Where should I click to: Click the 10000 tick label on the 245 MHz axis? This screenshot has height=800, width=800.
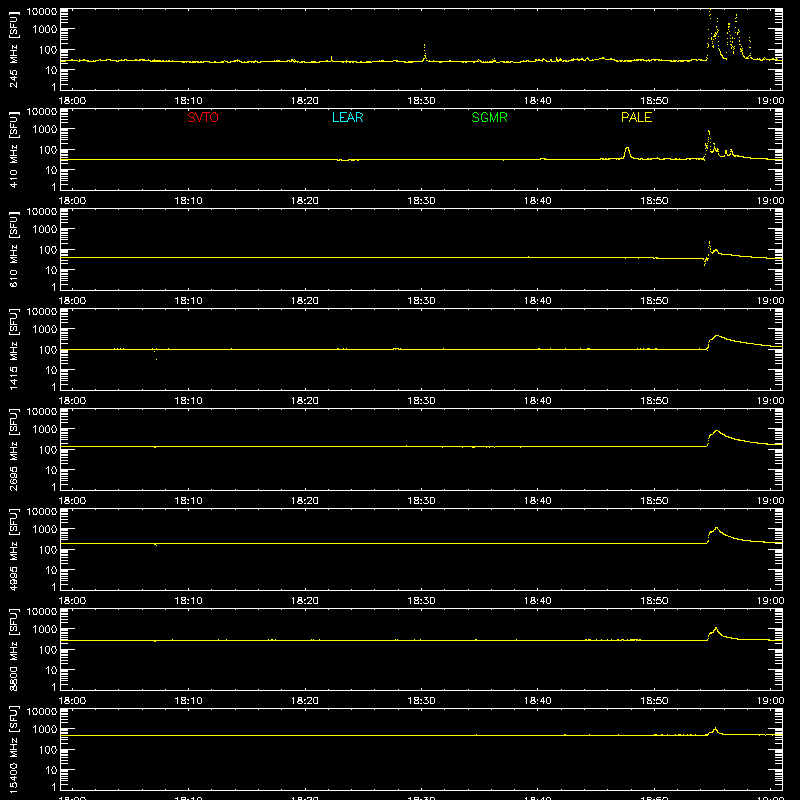[42, 12]
